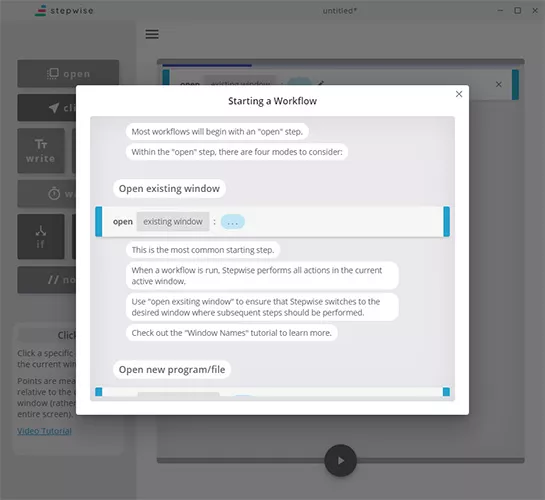The height and width of the screenshot is (500, 545).
Task: Click the workflow progress bar at top
Action: [341, 62]
